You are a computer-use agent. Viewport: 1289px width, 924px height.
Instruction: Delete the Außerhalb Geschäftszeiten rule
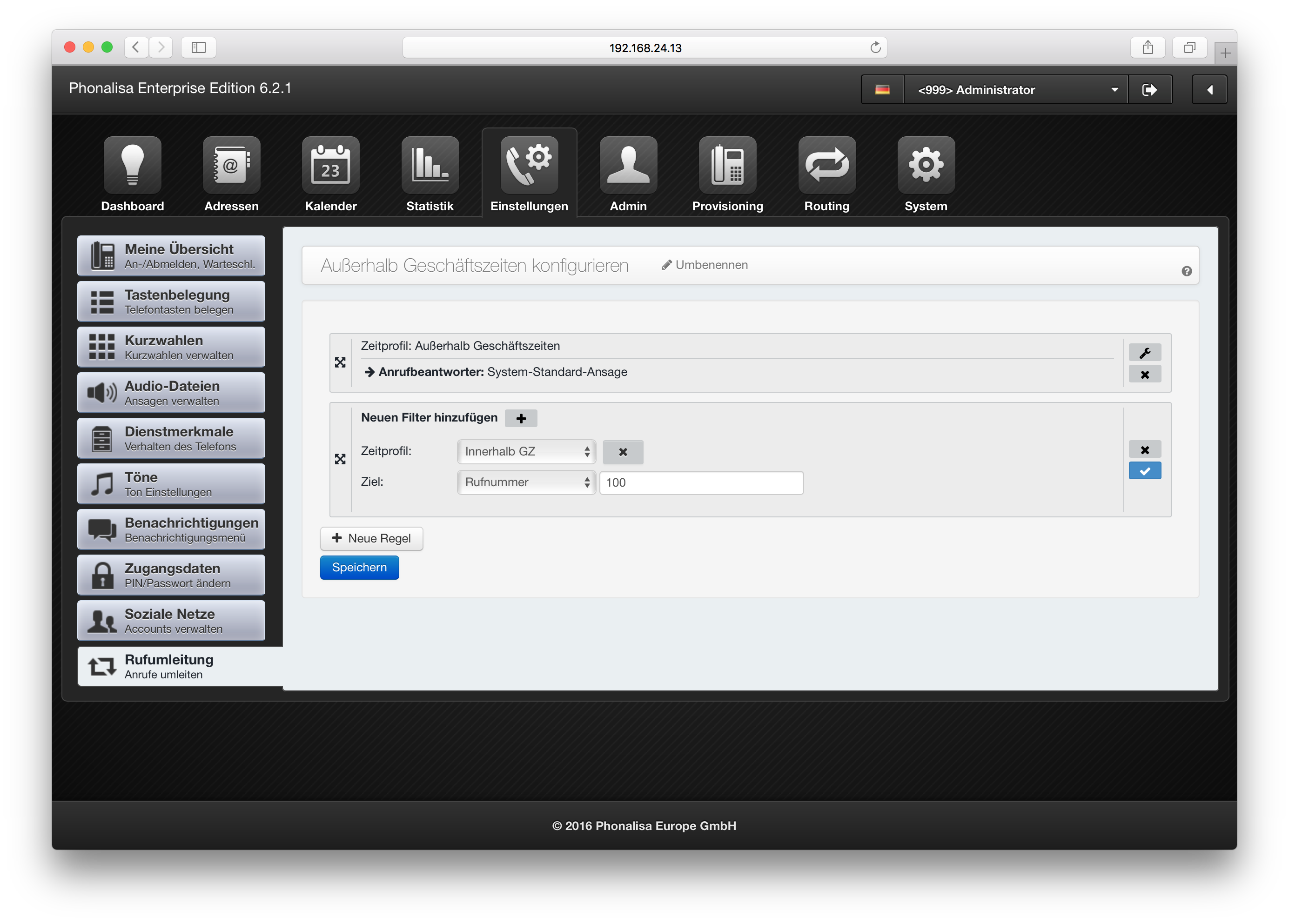point(1145,375)
